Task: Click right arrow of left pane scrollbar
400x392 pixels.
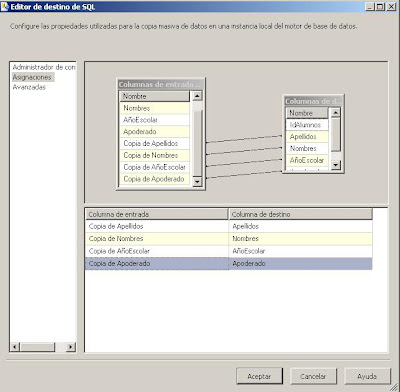Action: pyautogui.click(x=70, y=347)
